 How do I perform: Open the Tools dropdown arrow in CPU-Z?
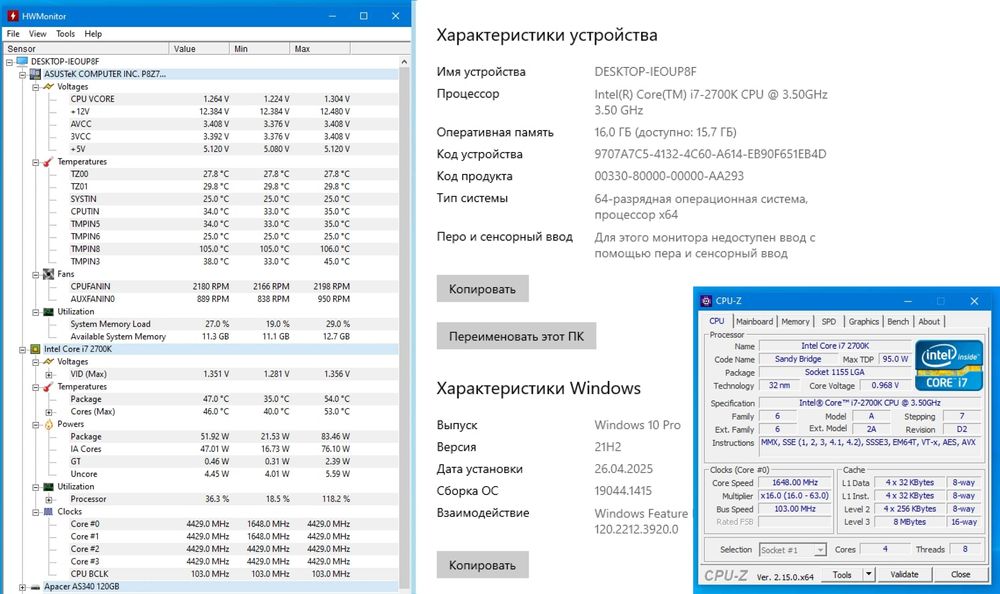tap(868, 574)
